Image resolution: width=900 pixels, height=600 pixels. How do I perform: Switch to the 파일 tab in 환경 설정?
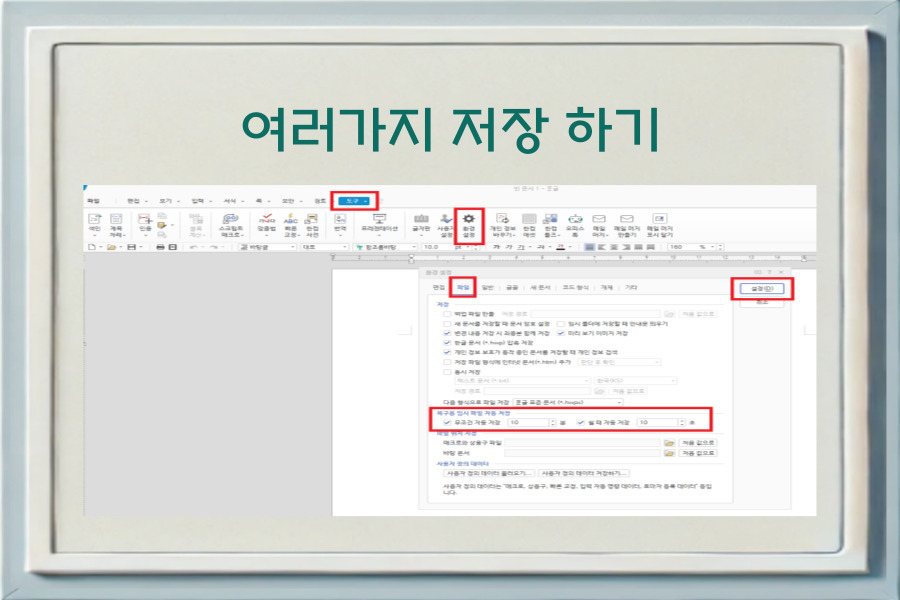coord(463,287)
